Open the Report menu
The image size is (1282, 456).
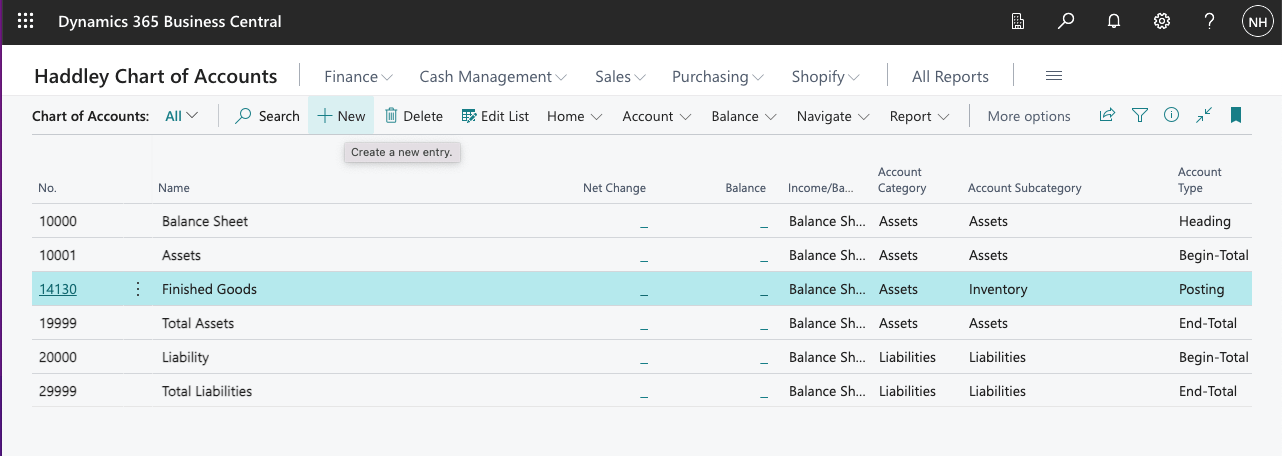coord(919,116)
